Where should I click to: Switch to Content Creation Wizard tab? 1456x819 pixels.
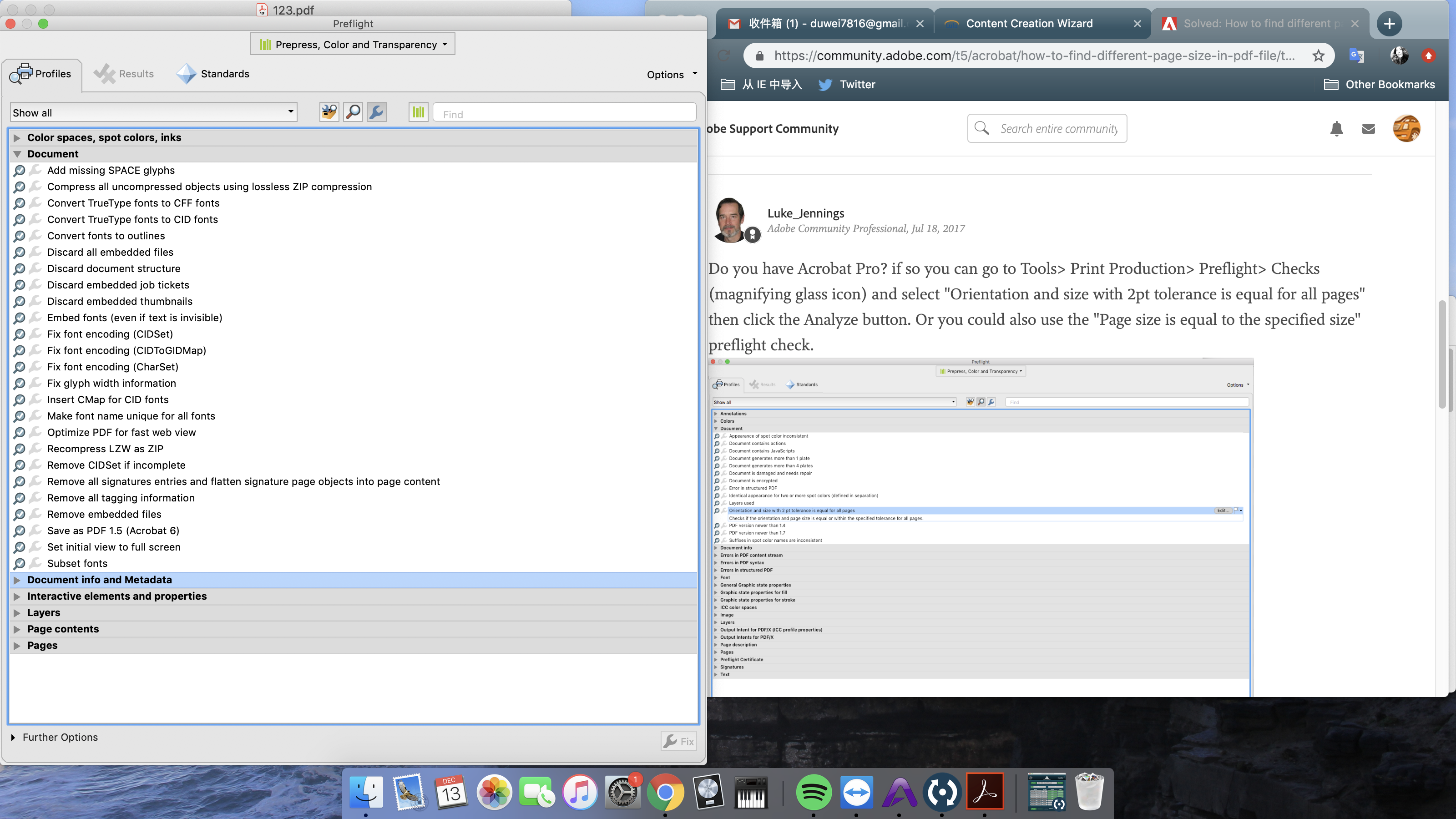[x=1043, y=23]
